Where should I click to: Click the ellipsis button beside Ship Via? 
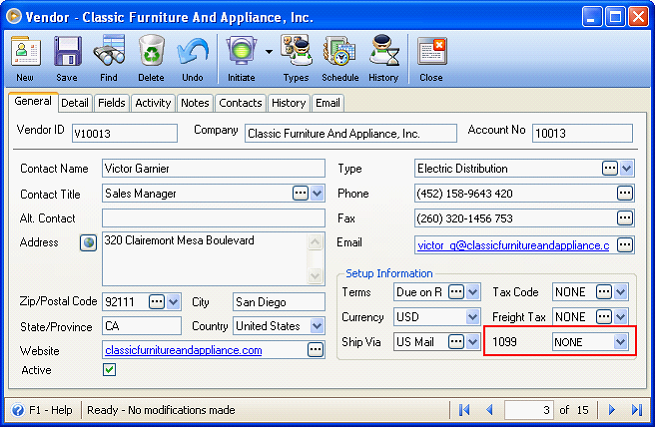tap(456, 342)
